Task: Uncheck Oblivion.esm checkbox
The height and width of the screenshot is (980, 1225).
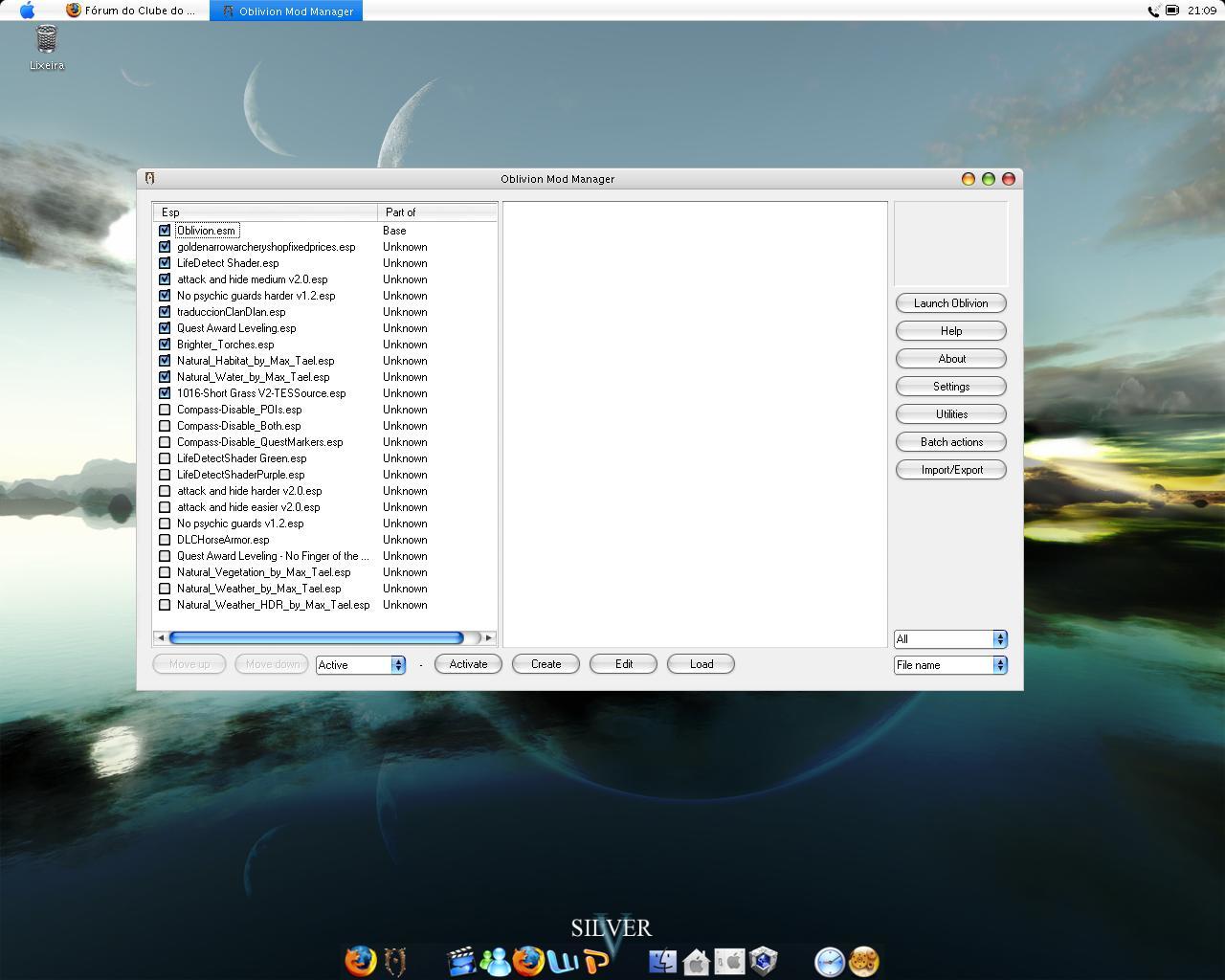Action: tap(165, 231)
